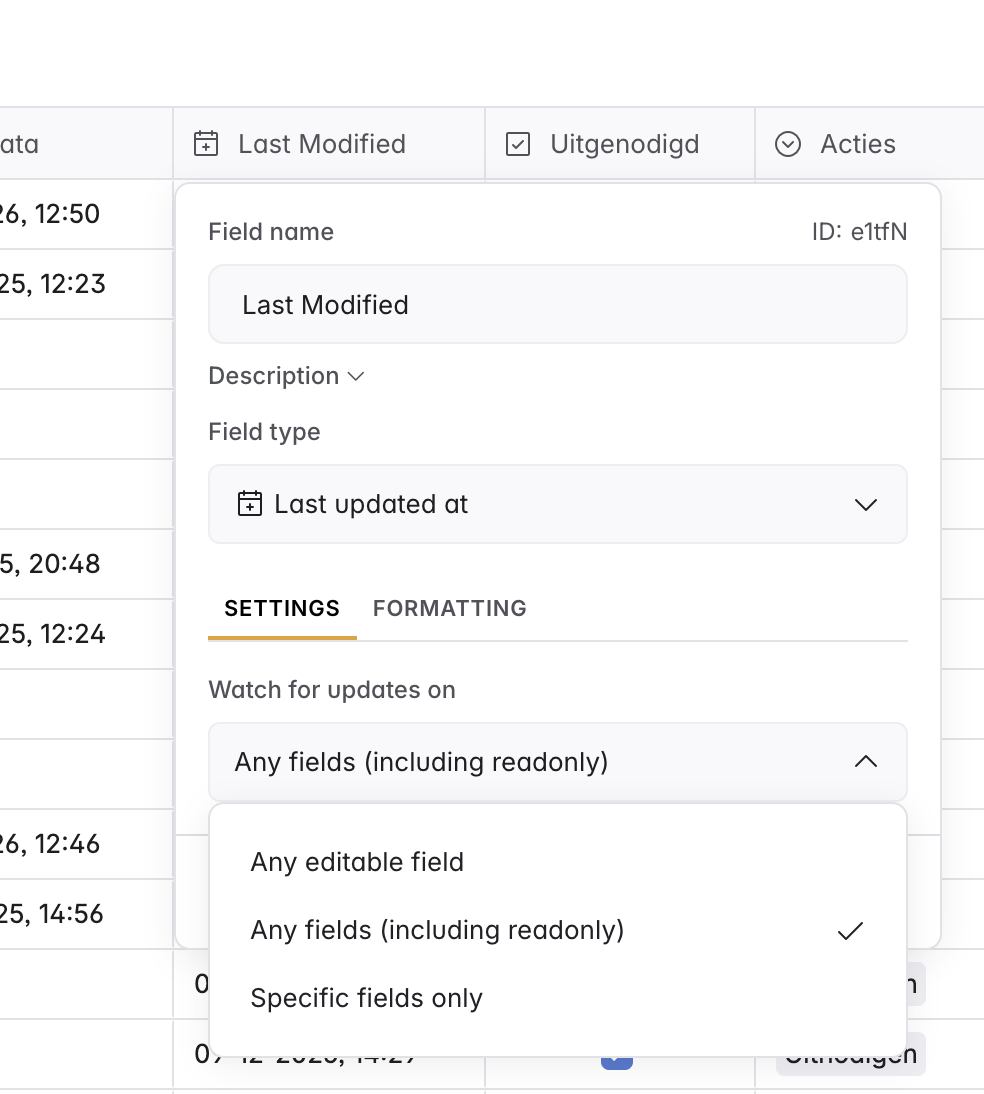Toggle the blue checkbox in bottom row

point(617,1059)
